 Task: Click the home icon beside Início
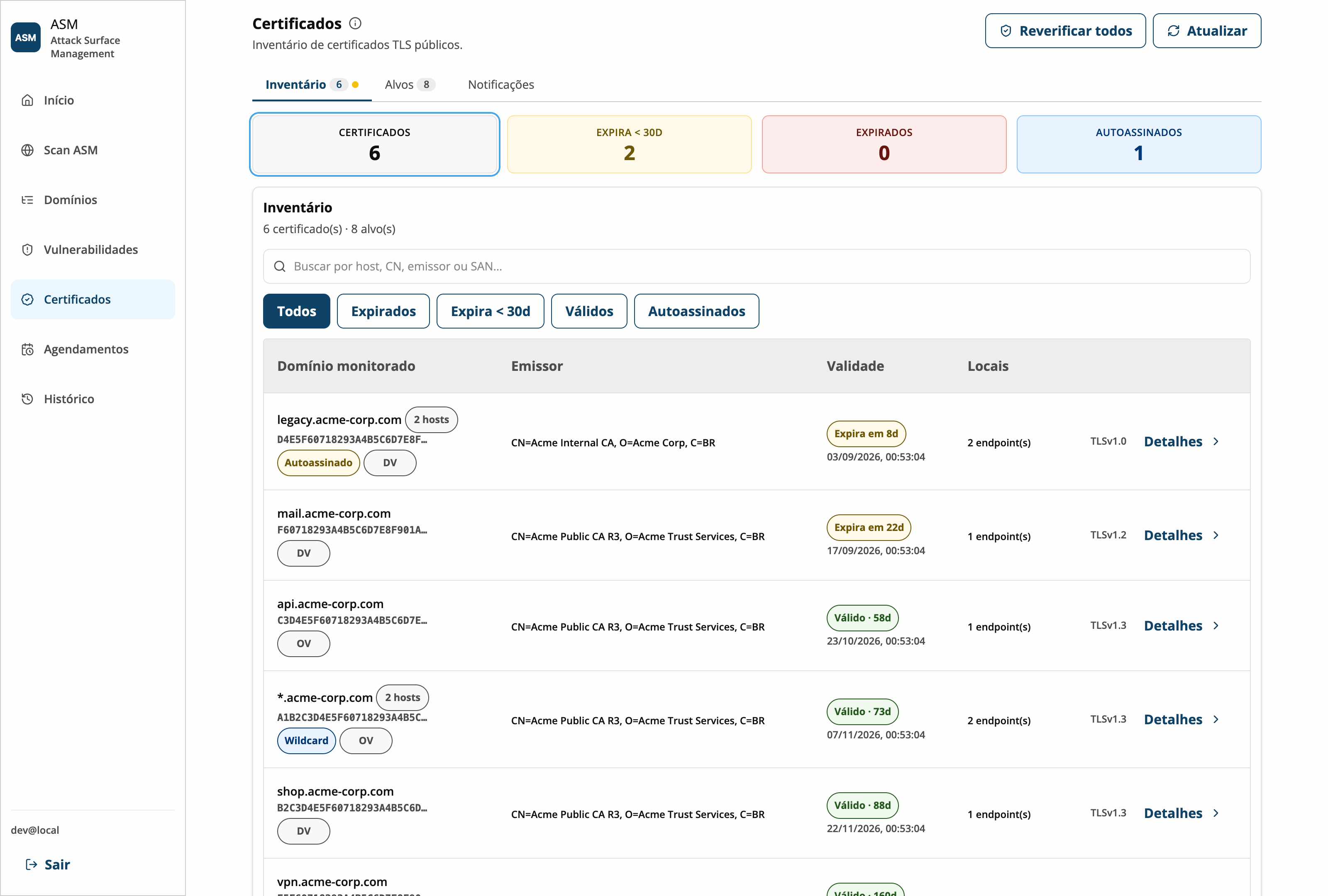pos(27,100)
